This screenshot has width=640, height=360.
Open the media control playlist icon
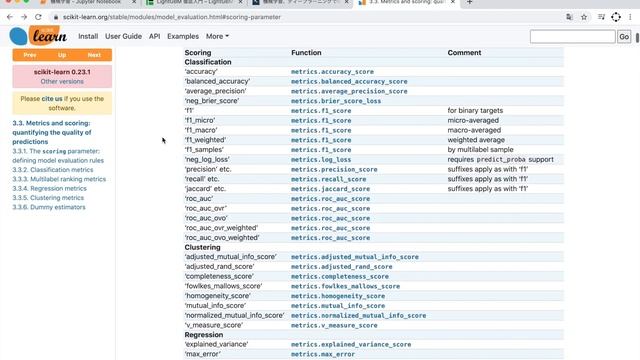[x=601, y=17]
